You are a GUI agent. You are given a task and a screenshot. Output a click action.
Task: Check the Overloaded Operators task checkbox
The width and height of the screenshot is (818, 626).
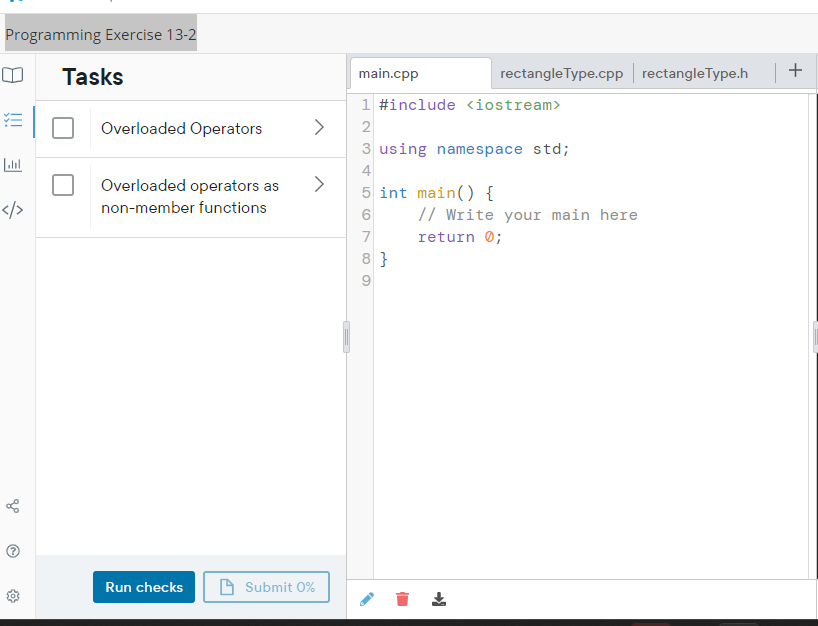tap(63, 128)
